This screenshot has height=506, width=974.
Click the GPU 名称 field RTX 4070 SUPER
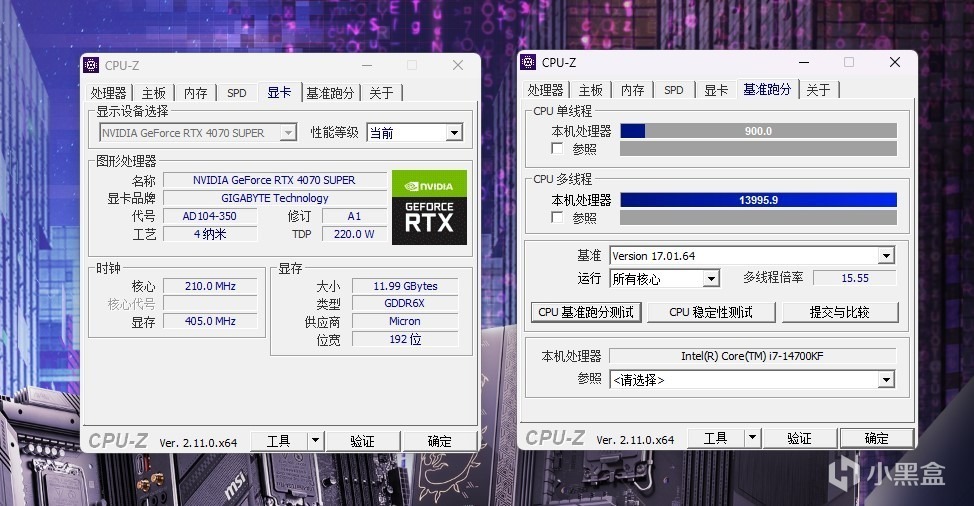[x=274, y=180]
